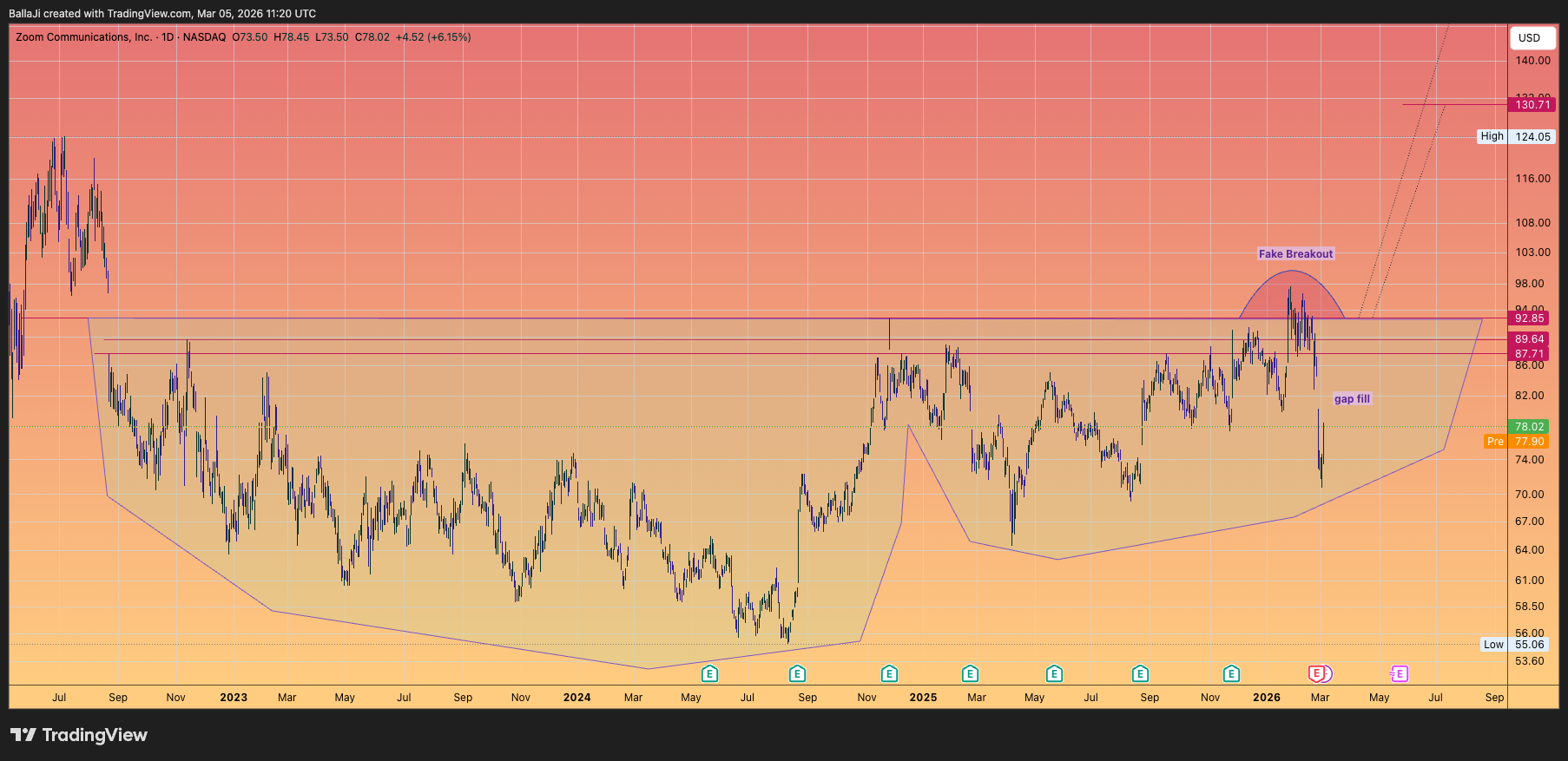Click the NASDAQ exchange label
Viewport: 1568px width, 761px height.
pyautogui.click(x=204, y=37)
